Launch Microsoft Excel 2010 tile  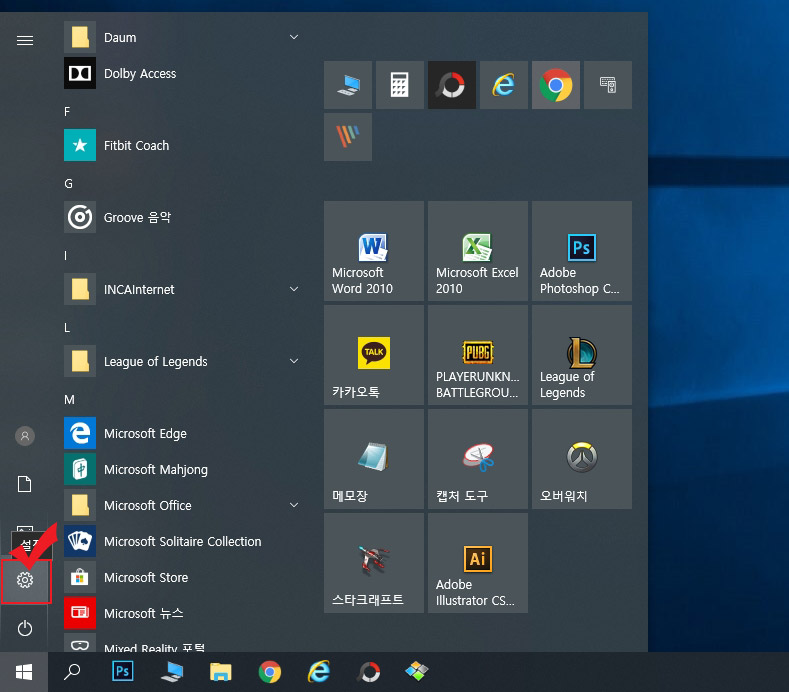pos(478,251)
